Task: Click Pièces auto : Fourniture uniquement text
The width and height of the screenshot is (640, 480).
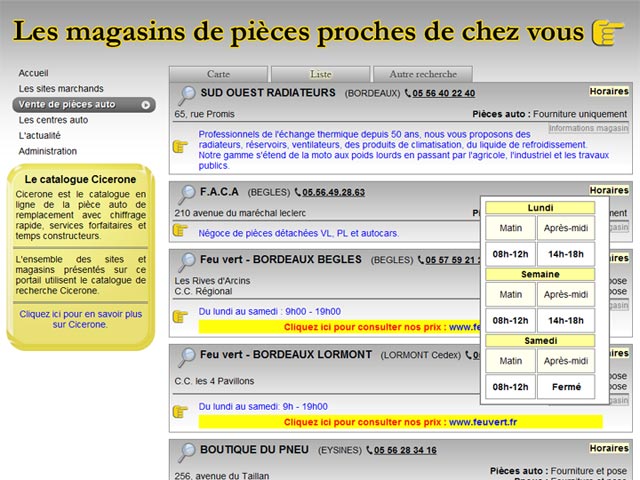Action: coord(550,114)
